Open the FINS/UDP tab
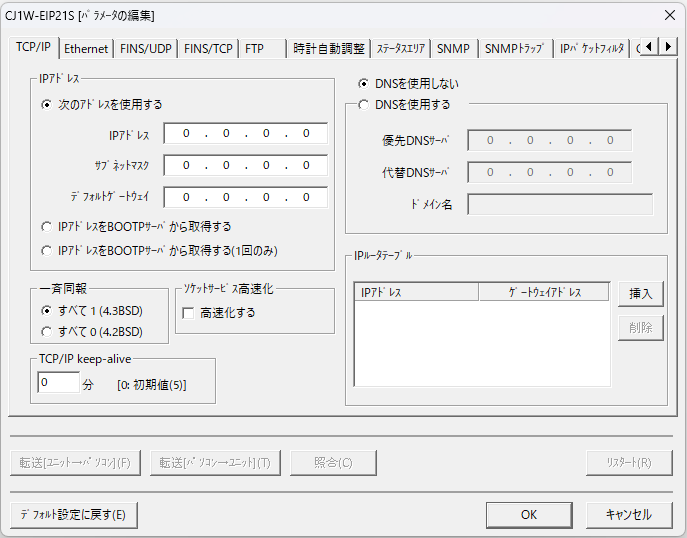 [145, 49]
